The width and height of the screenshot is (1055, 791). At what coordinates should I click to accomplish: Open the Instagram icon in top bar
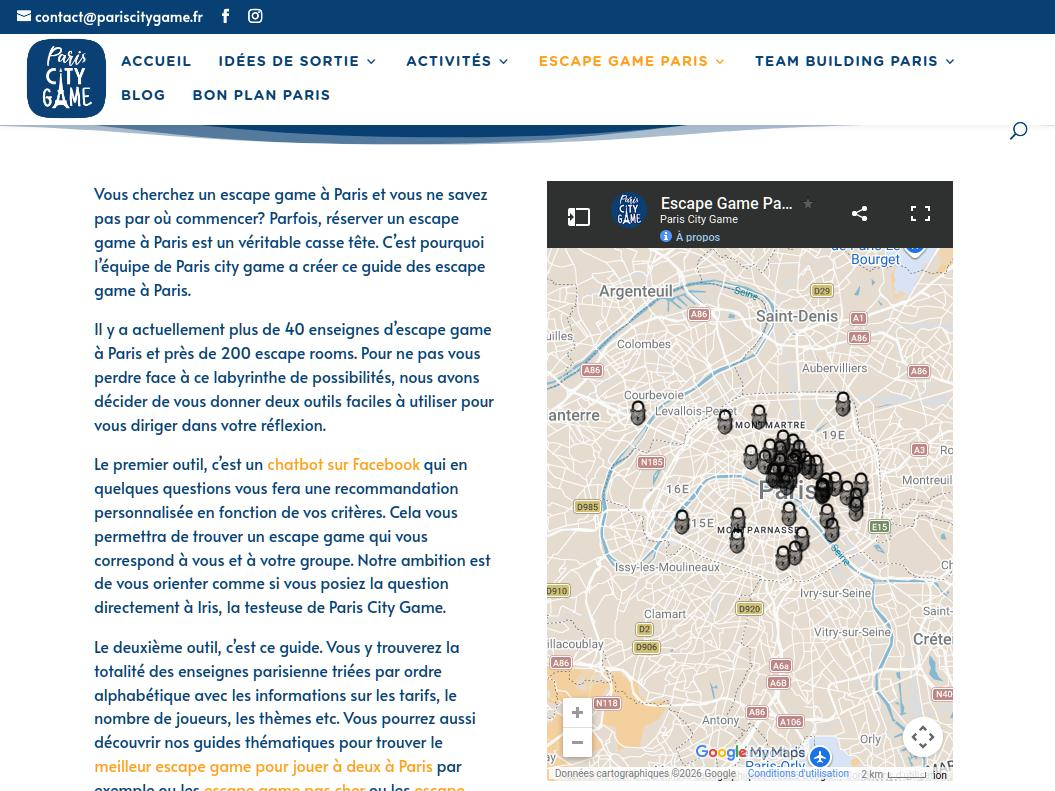pos(255,16)
